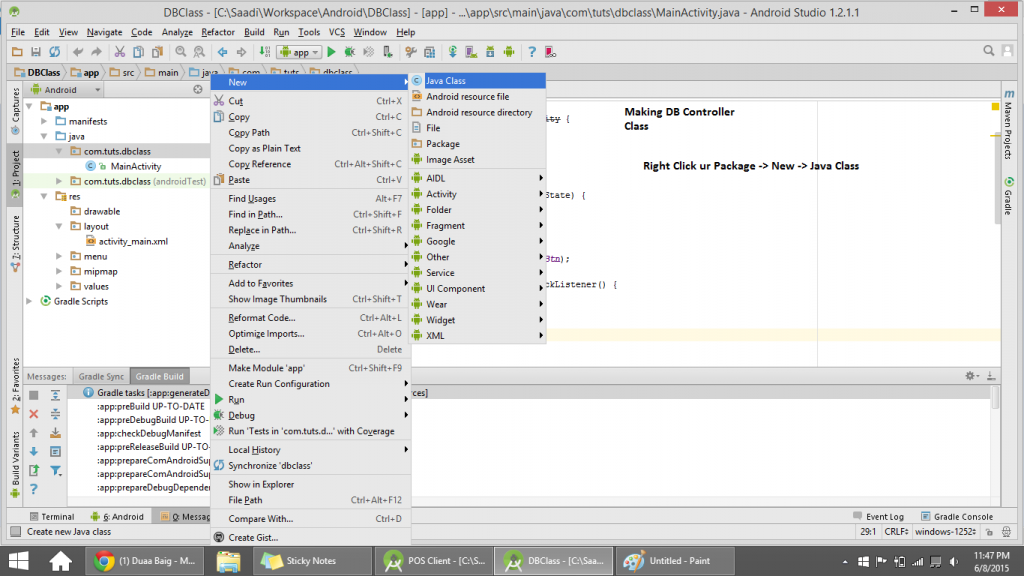Click the help question mark icon
This screenshot has width=1024, height=576.
point(531,51)
